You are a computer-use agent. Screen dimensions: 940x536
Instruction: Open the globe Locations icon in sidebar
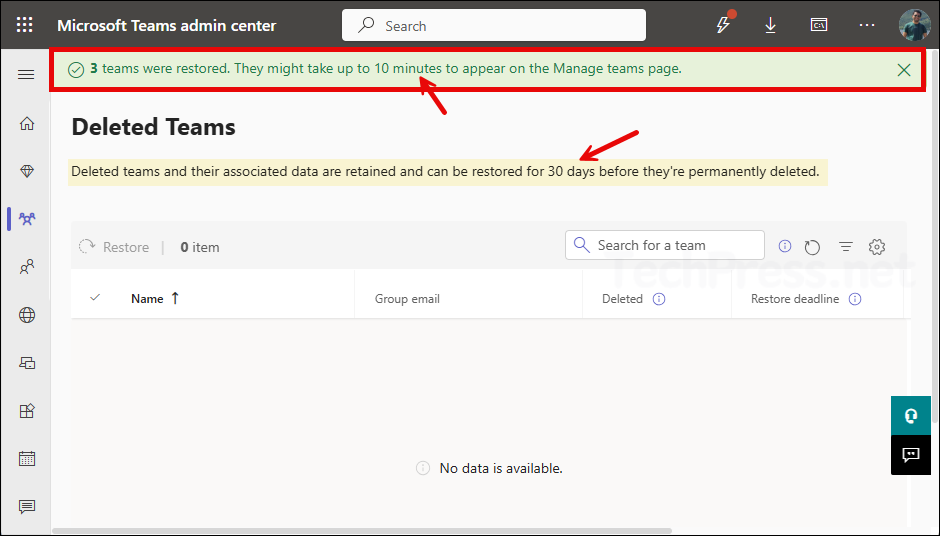click(x=27, y=315)
